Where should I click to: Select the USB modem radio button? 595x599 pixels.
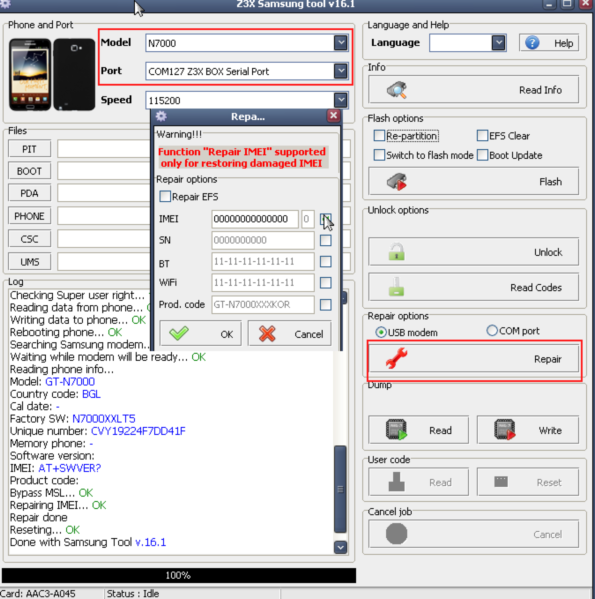pyautogui.click(x=380, y=332)
